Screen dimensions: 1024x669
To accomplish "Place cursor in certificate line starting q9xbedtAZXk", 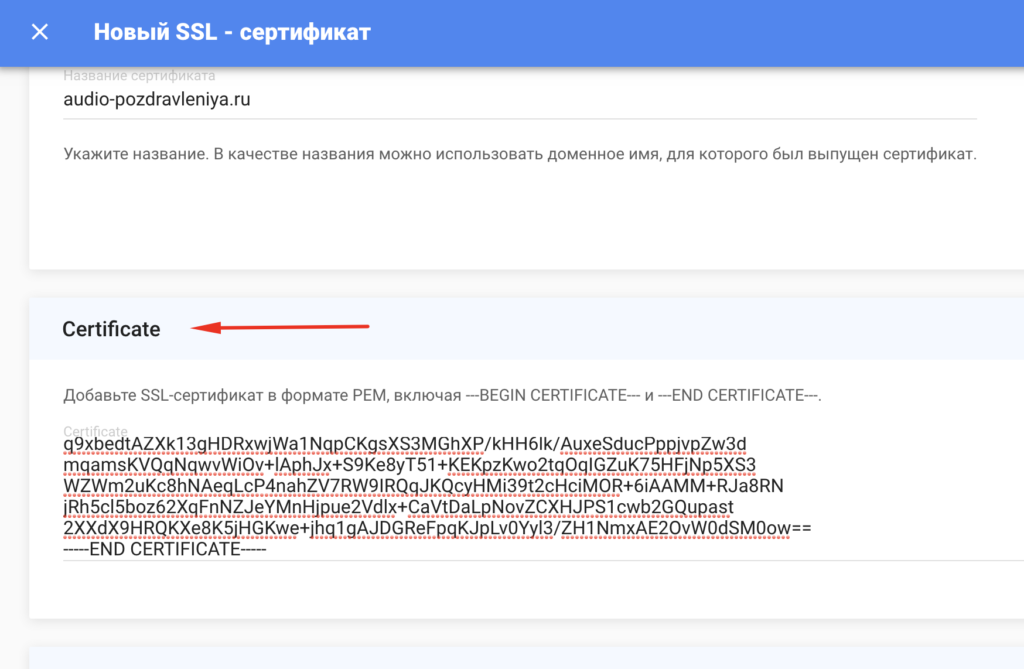I will 404,444.
